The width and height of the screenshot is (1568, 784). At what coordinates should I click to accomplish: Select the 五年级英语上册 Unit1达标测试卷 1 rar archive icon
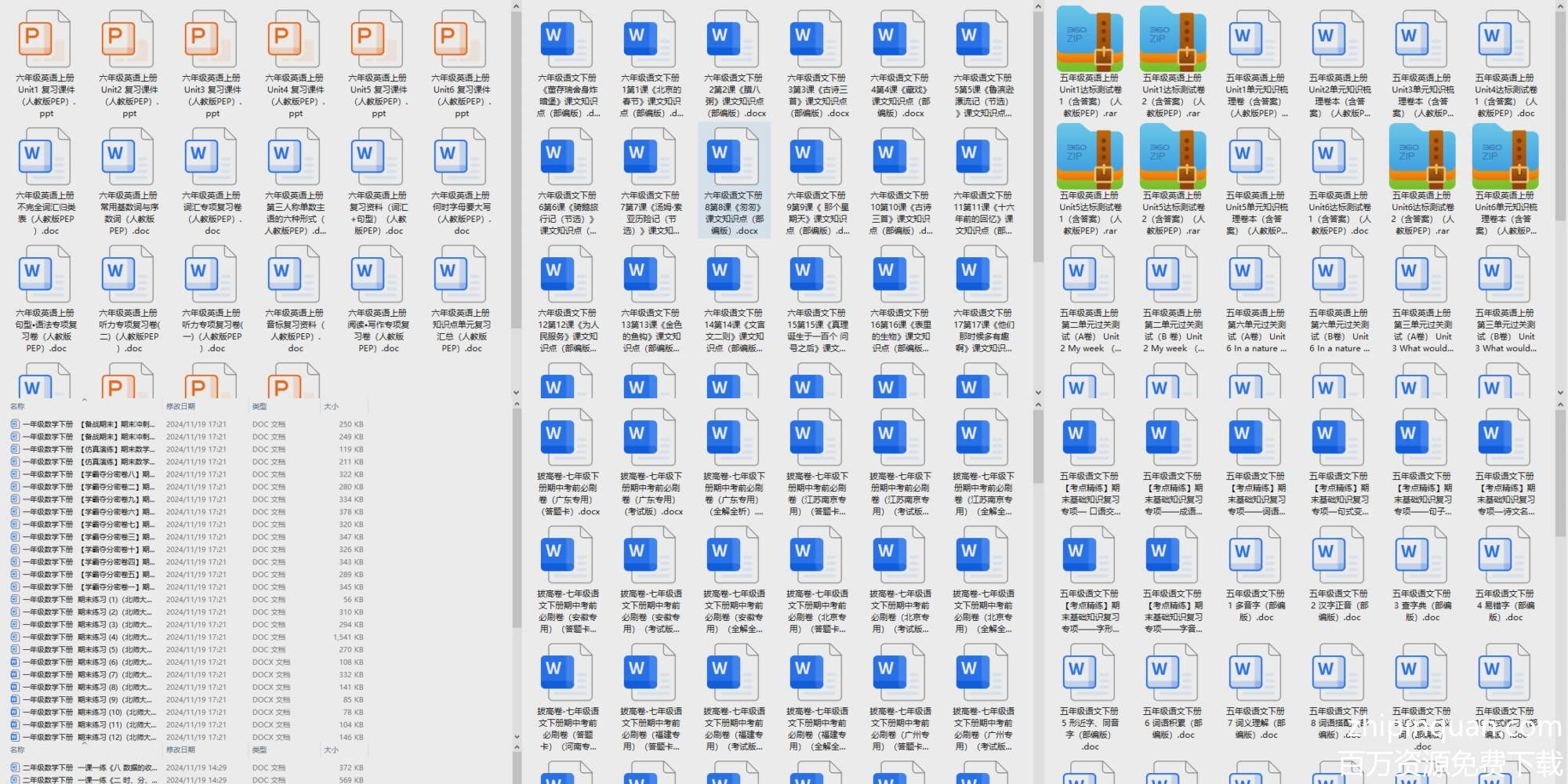1090,38
